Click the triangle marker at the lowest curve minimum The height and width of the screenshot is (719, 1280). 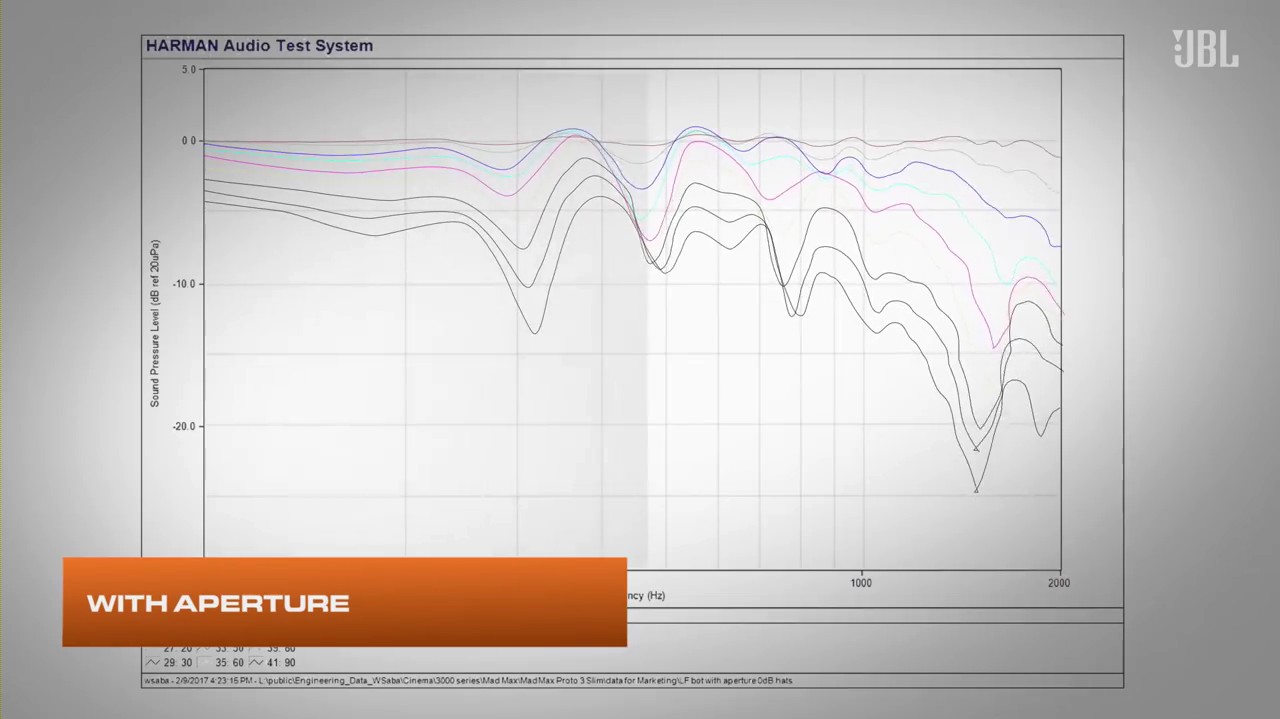977,489
